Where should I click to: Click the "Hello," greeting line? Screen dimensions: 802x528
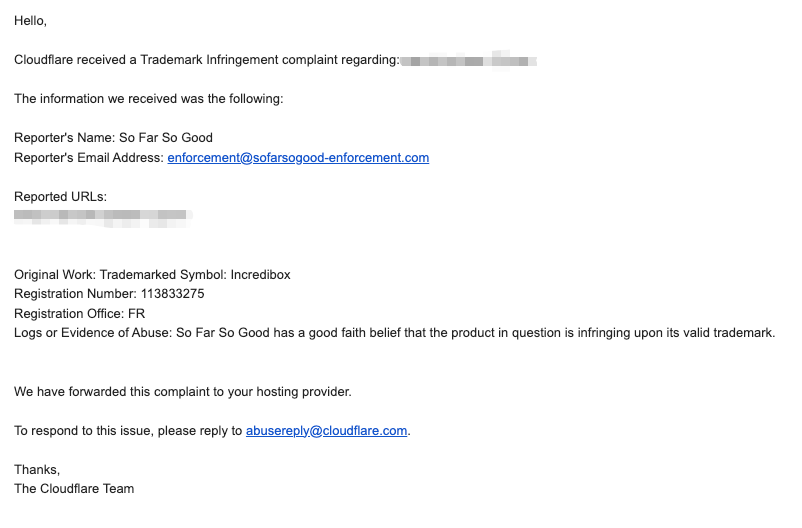(x=31, y=21)
